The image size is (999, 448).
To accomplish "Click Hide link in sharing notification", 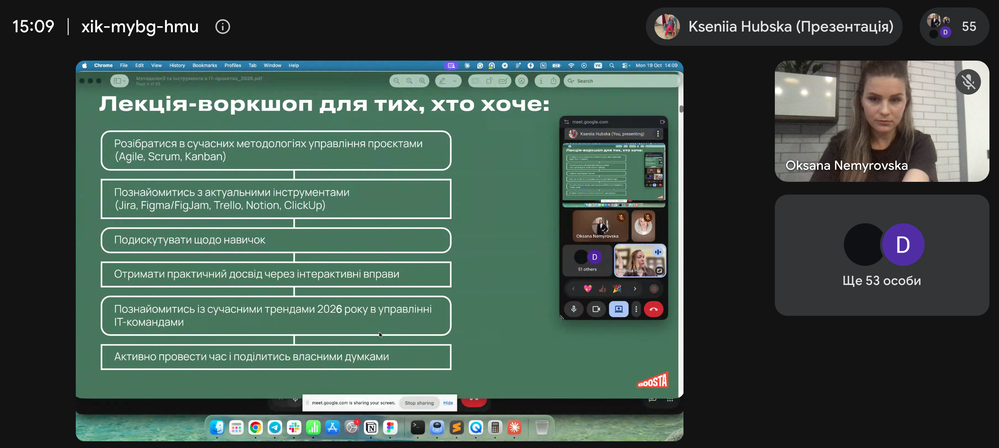I will click(449, 403).
